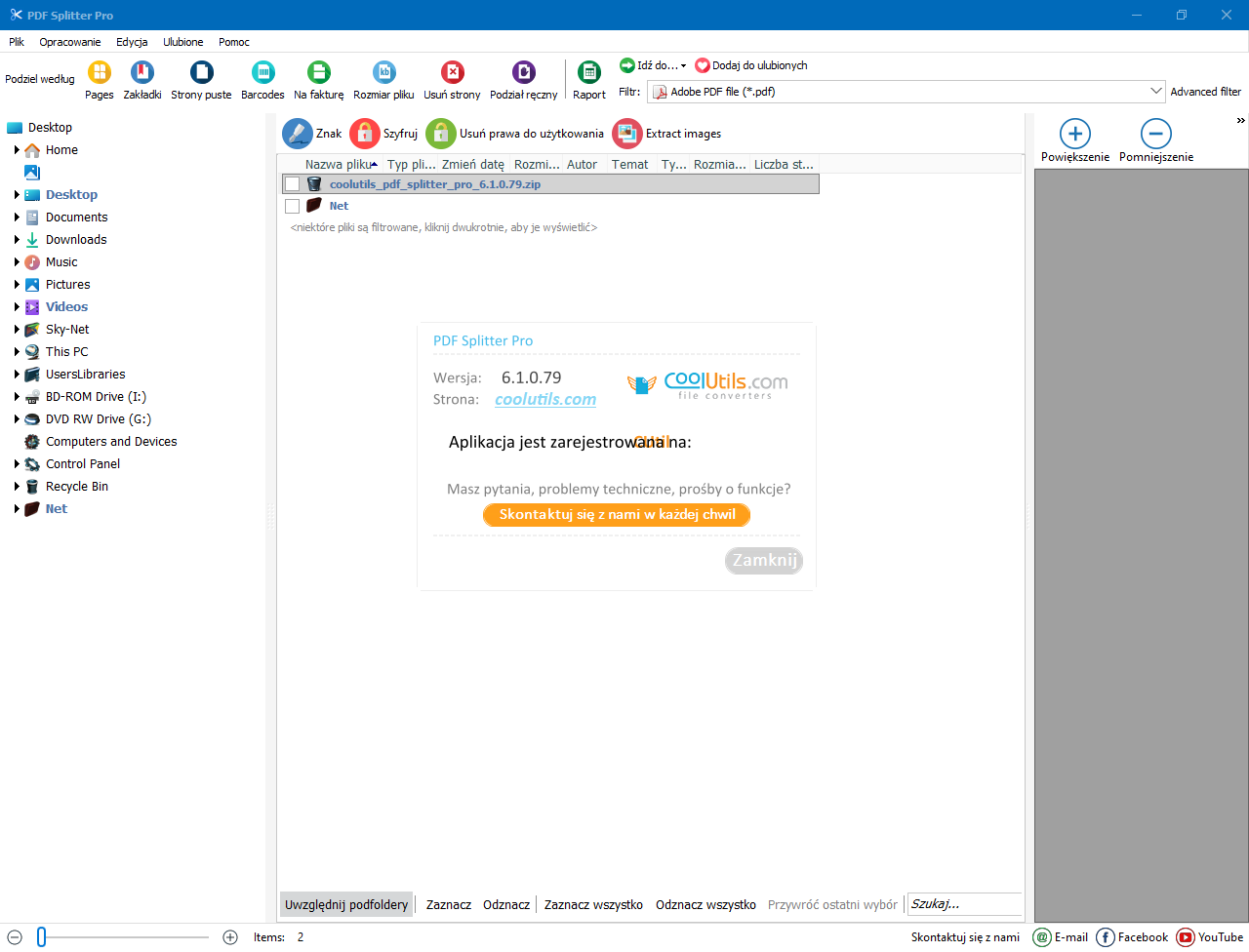Adjust the thumbnail size slider handle

pyautogui.click(x=41, y=937)
